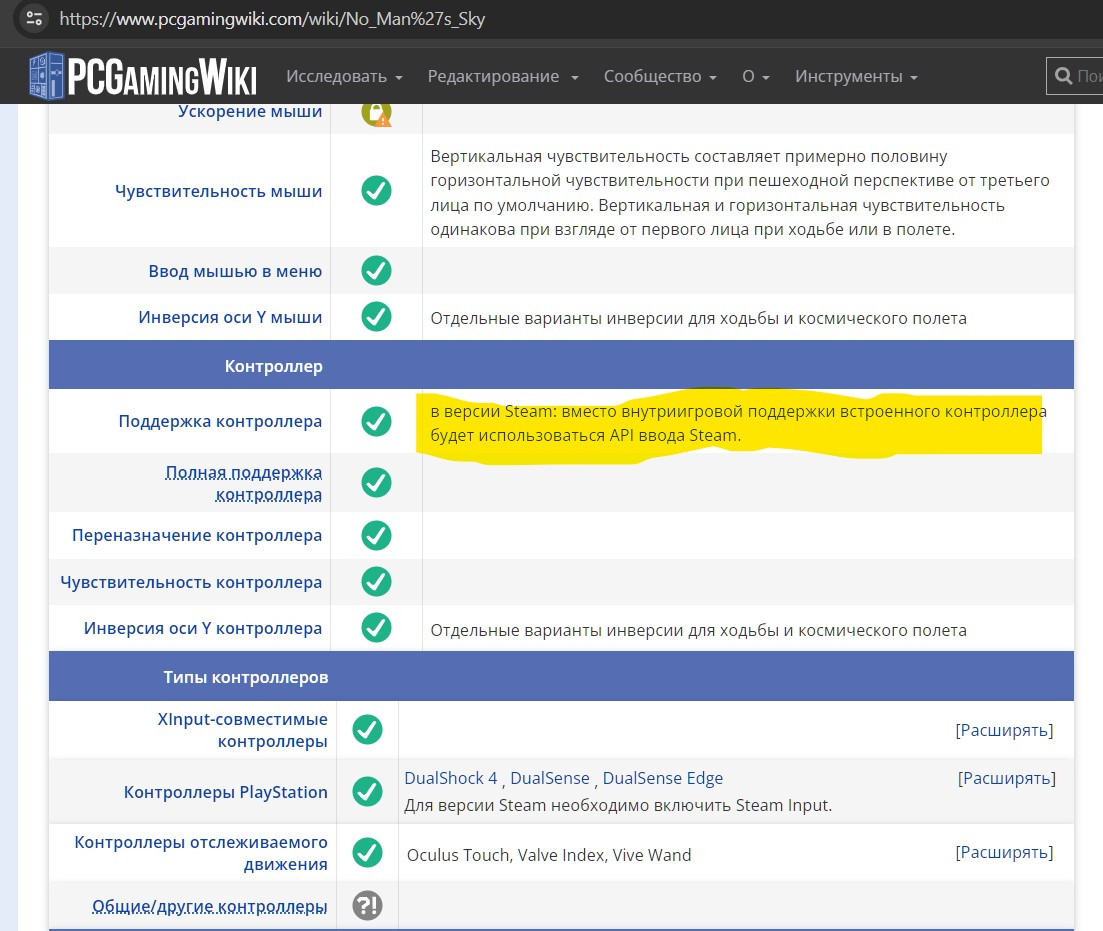Open the Сообщество dropdown menu
This screenshot has width=1103, height=931.
660,77
